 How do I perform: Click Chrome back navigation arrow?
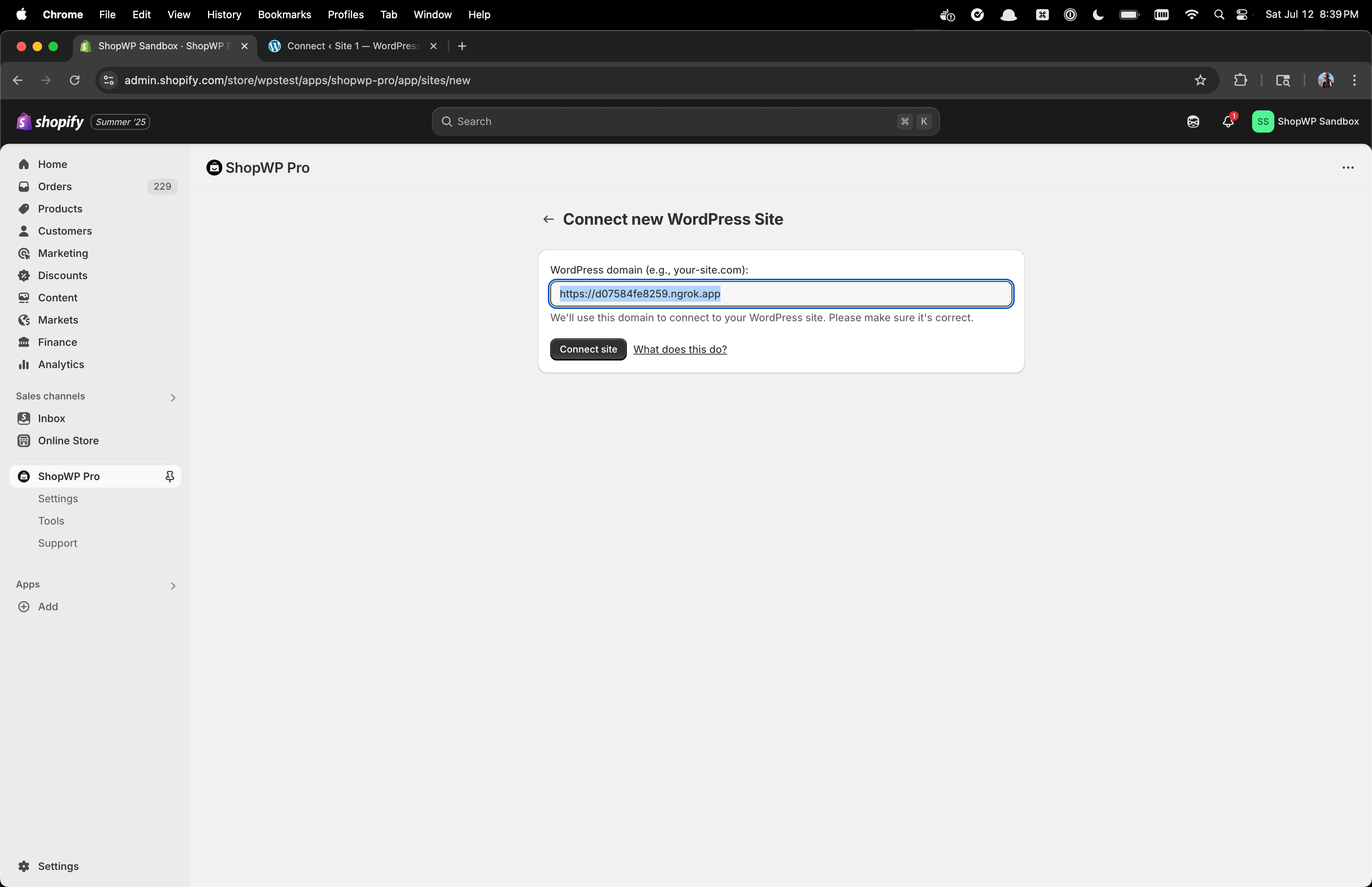pos(18,80)
